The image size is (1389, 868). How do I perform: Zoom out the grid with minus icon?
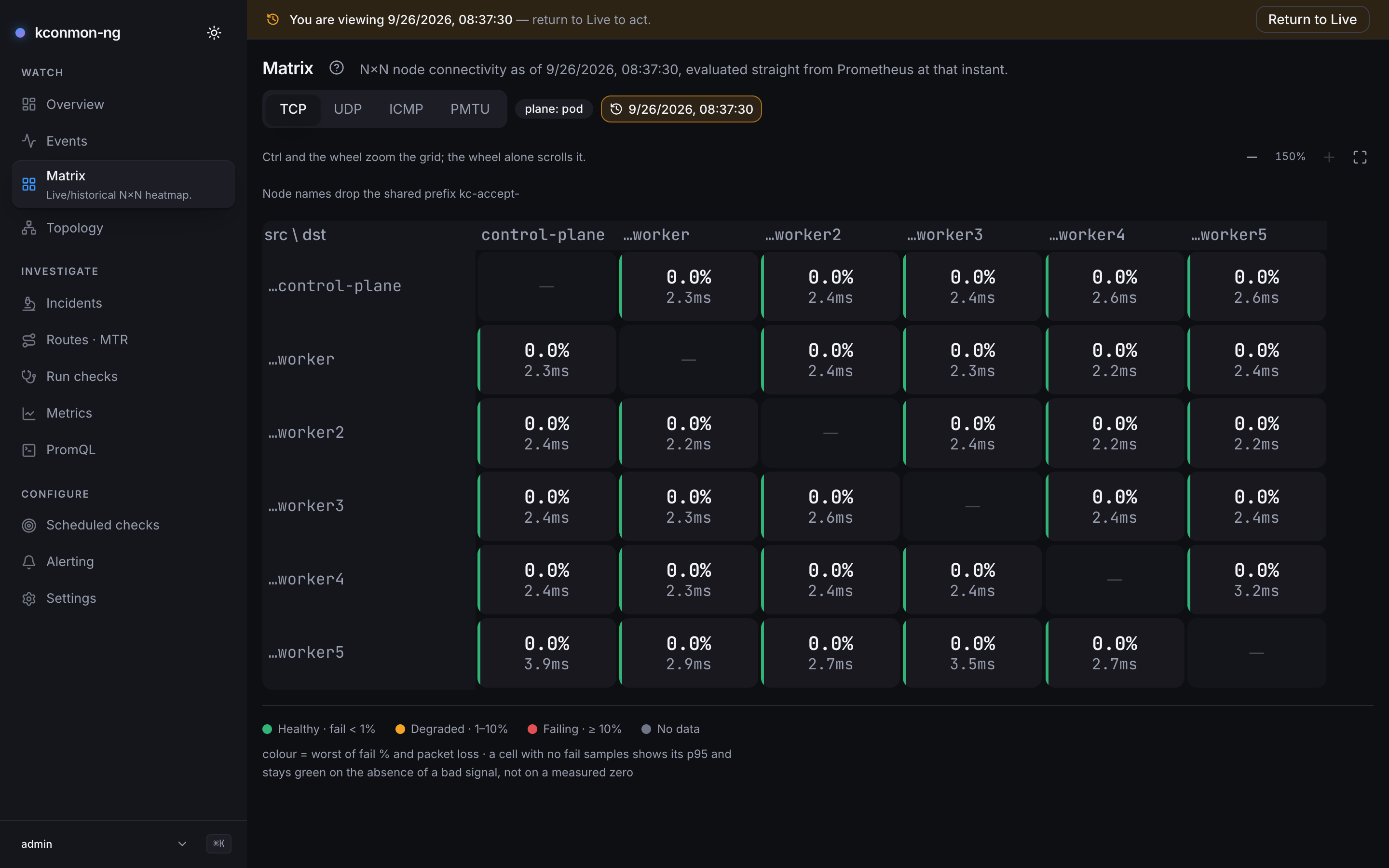pos(1252,157)
